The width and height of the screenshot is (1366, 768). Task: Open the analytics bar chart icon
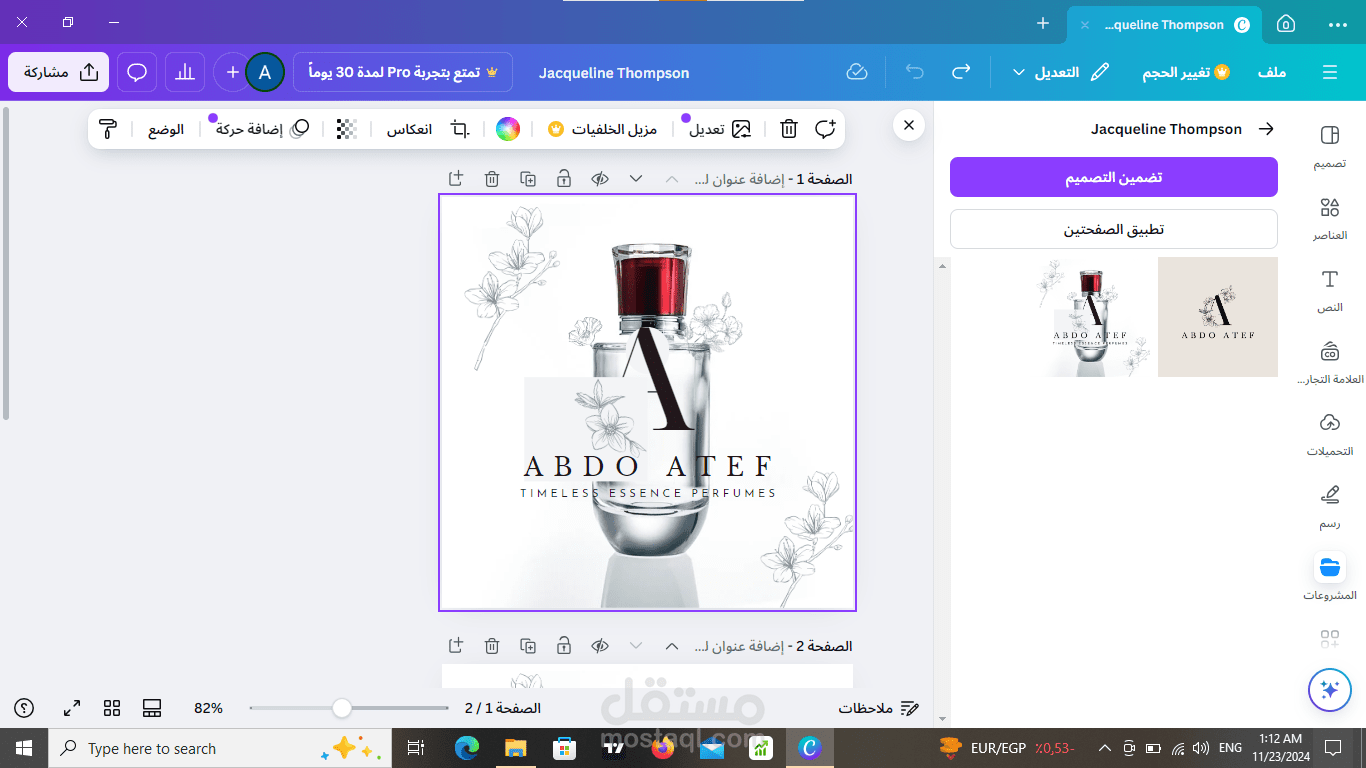click(x=185, y=72)
